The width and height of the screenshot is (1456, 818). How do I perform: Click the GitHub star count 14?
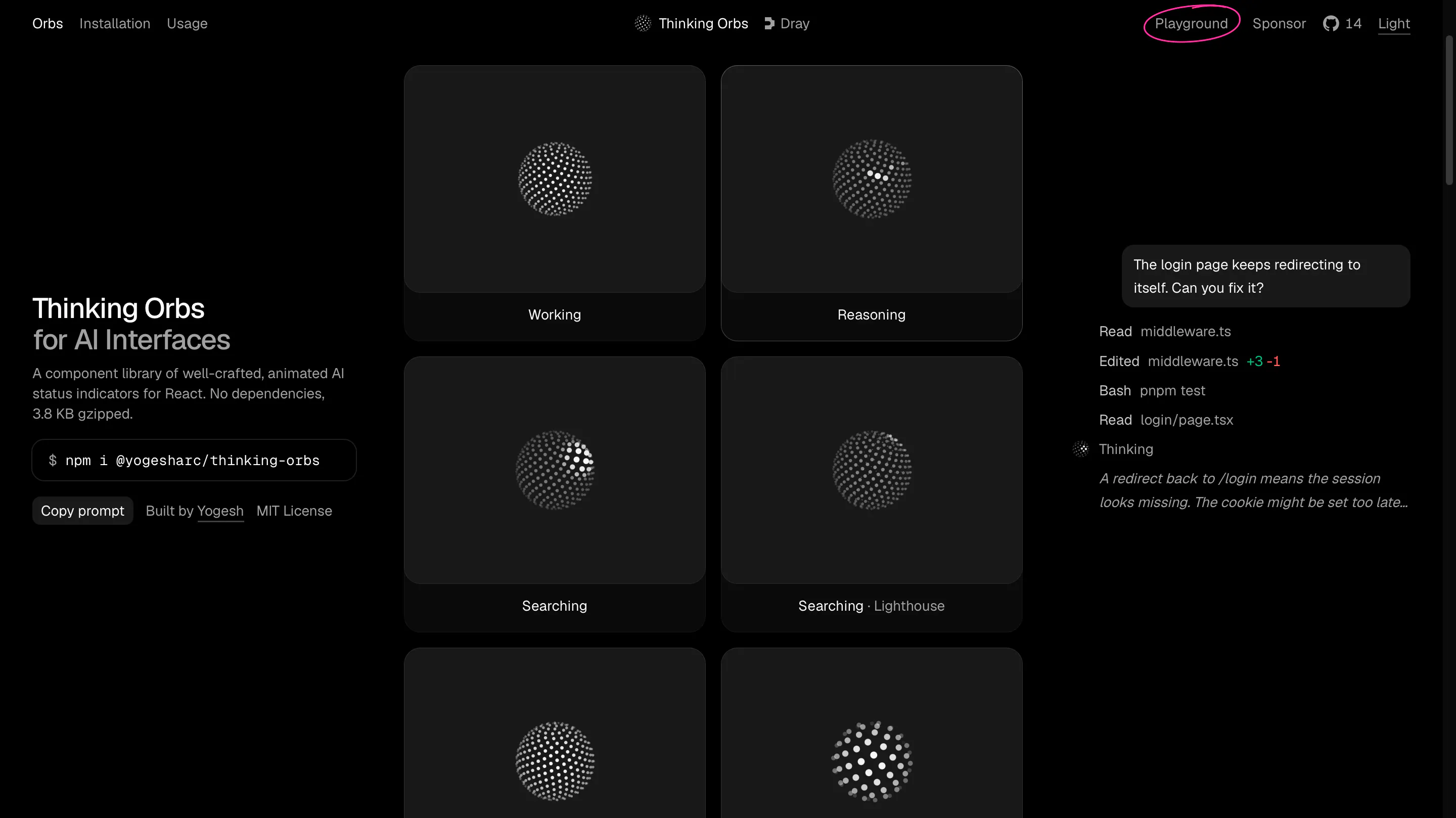[1353, 23]
